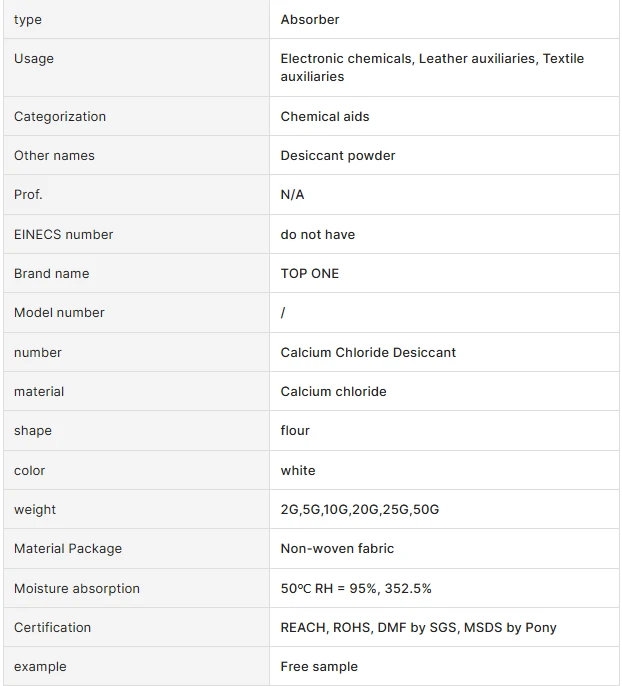Select the 'Non-woven fabric' package value

click(337, 549)
